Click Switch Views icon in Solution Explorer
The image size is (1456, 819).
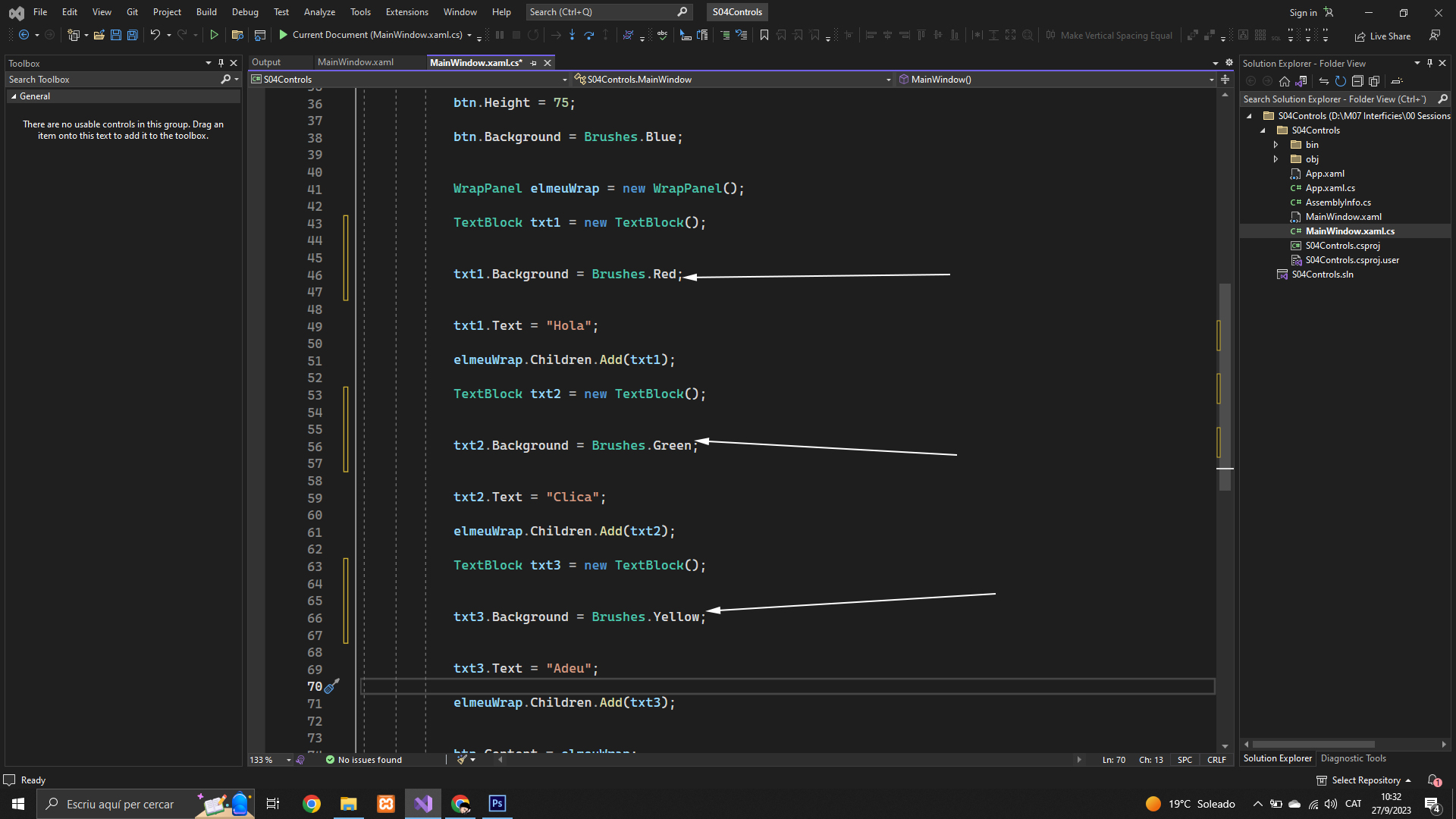click(1301, 81)
